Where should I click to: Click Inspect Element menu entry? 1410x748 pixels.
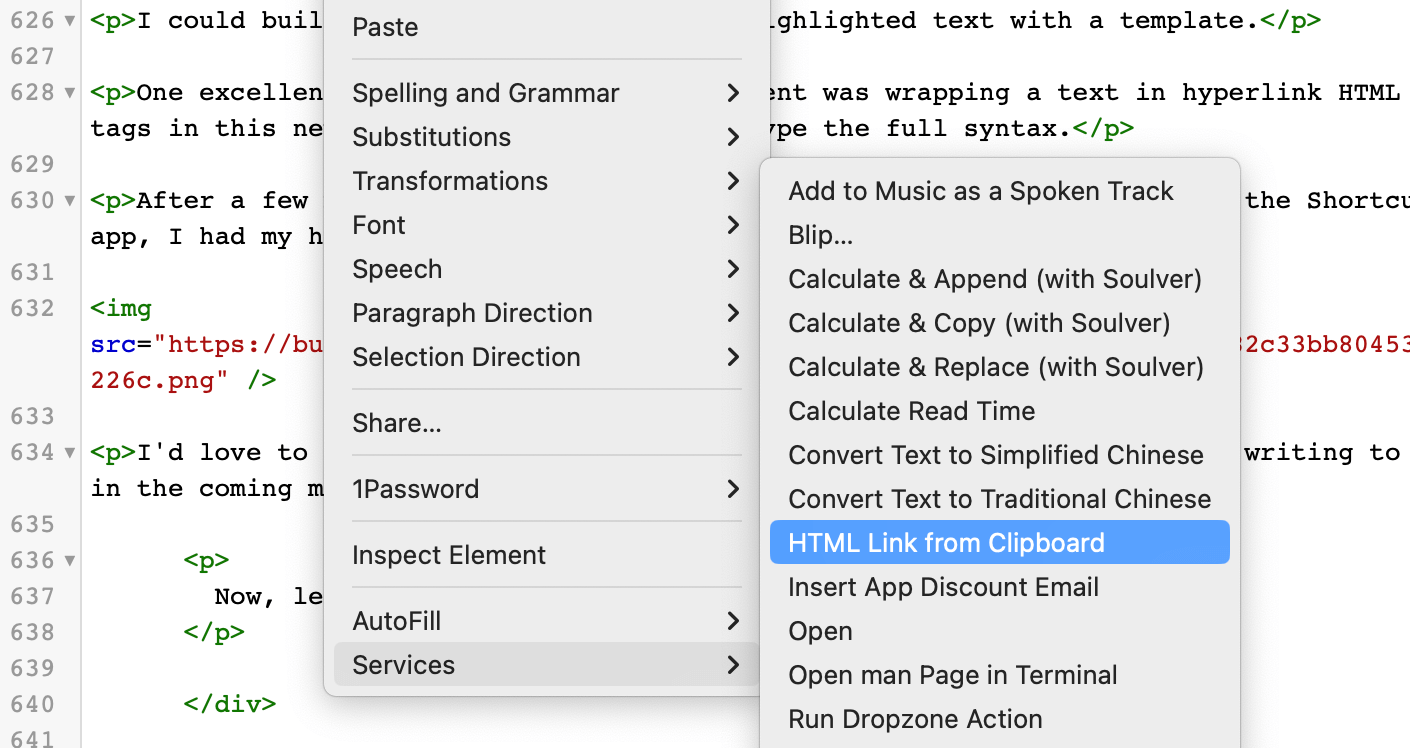449,555
